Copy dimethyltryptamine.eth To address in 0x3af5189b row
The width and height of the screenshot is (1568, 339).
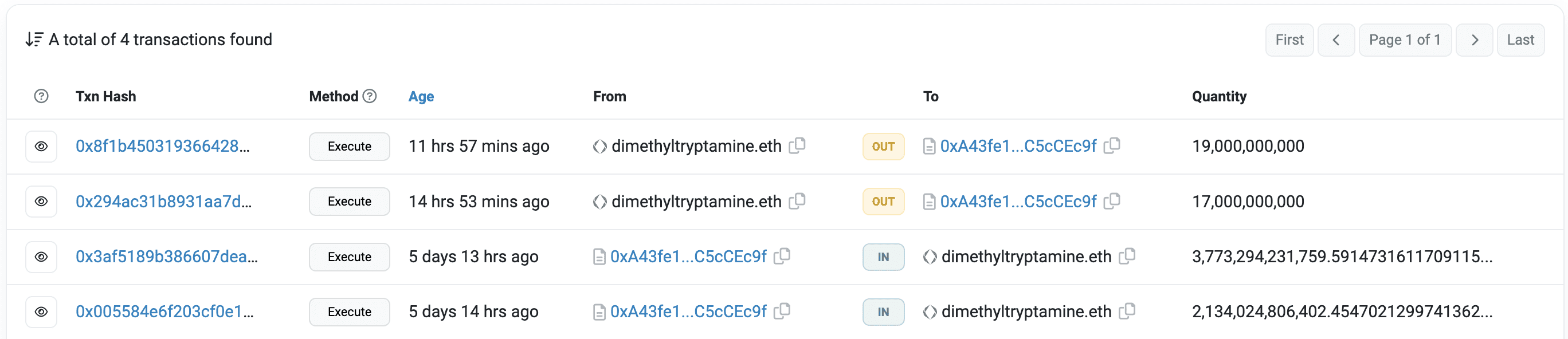coord(1127,256)
